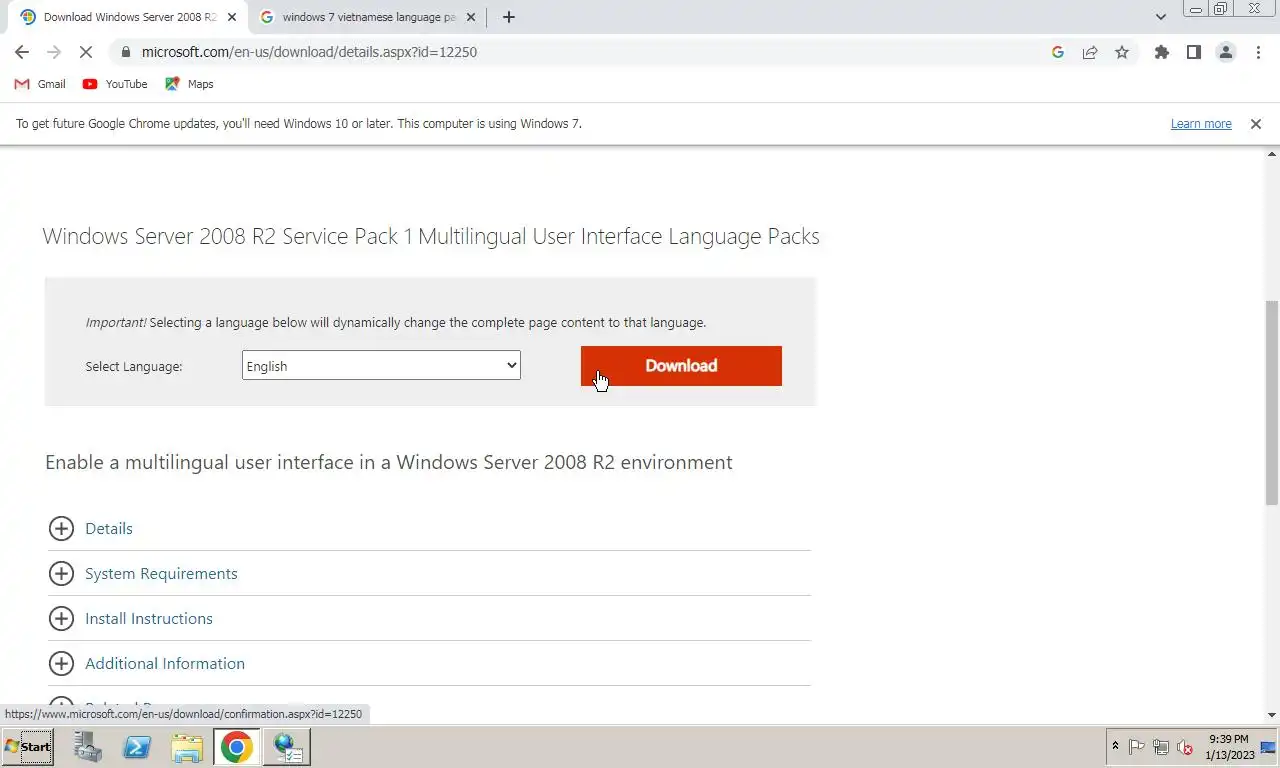The width and height of the screenshot is (1280, 768).
Task: Click the muted volume tray icon
Action: [1185, 746]
